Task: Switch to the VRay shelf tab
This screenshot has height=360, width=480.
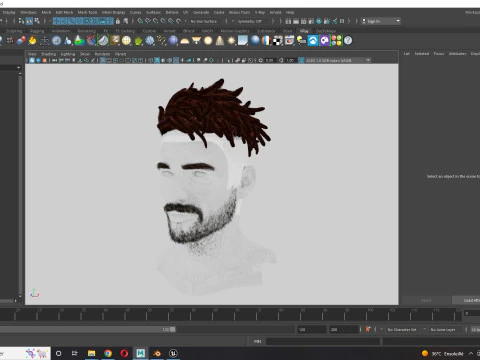Action: coord(304,31)
